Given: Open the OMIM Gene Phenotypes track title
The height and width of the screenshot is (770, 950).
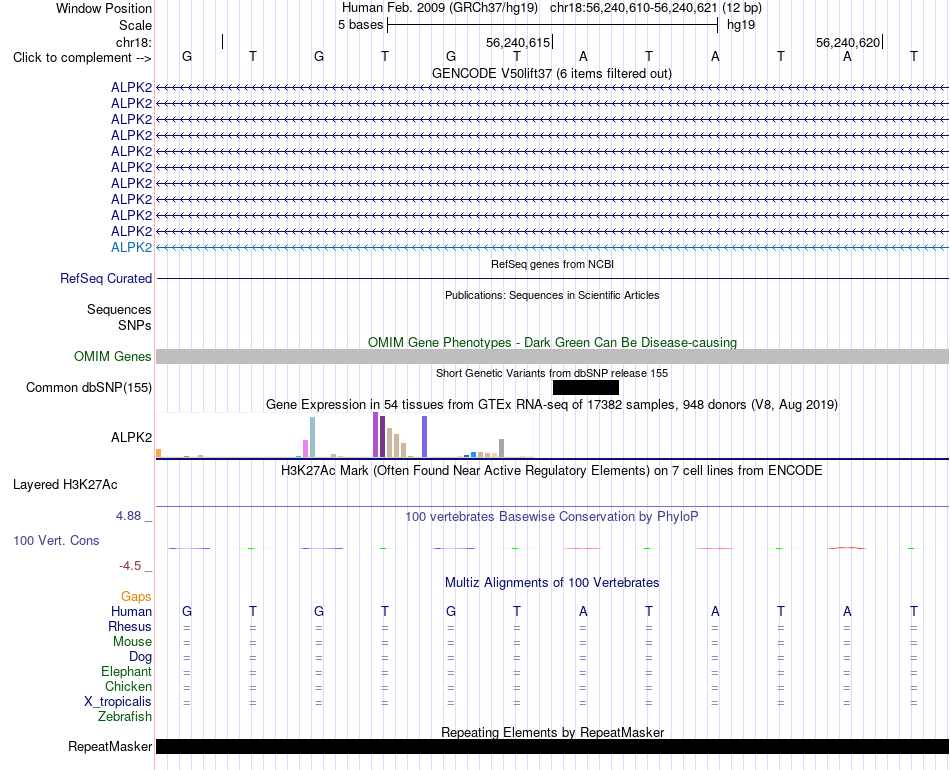Looking at the screenshot, I should tap(552, 342).
